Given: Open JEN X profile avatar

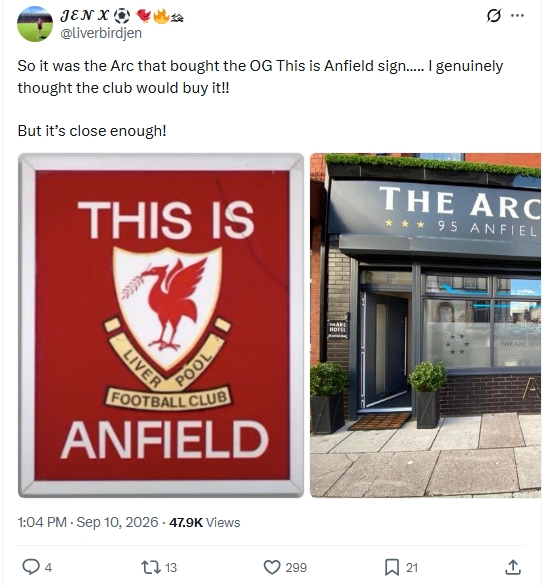Looking at the screenshot, I should (35, 24).
